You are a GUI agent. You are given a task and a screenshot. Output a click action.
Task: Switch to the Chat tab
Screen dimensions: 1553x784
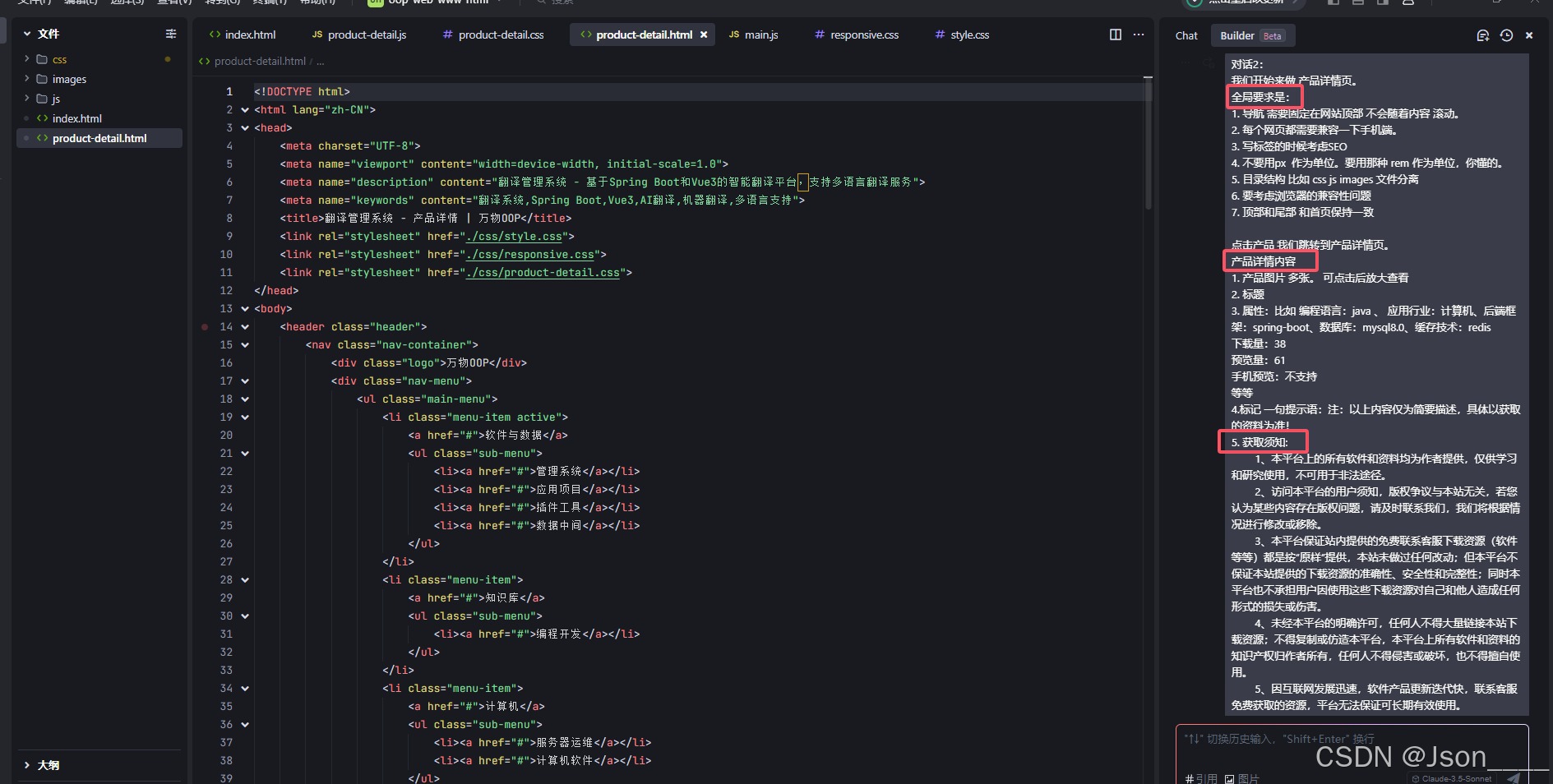1186,35
